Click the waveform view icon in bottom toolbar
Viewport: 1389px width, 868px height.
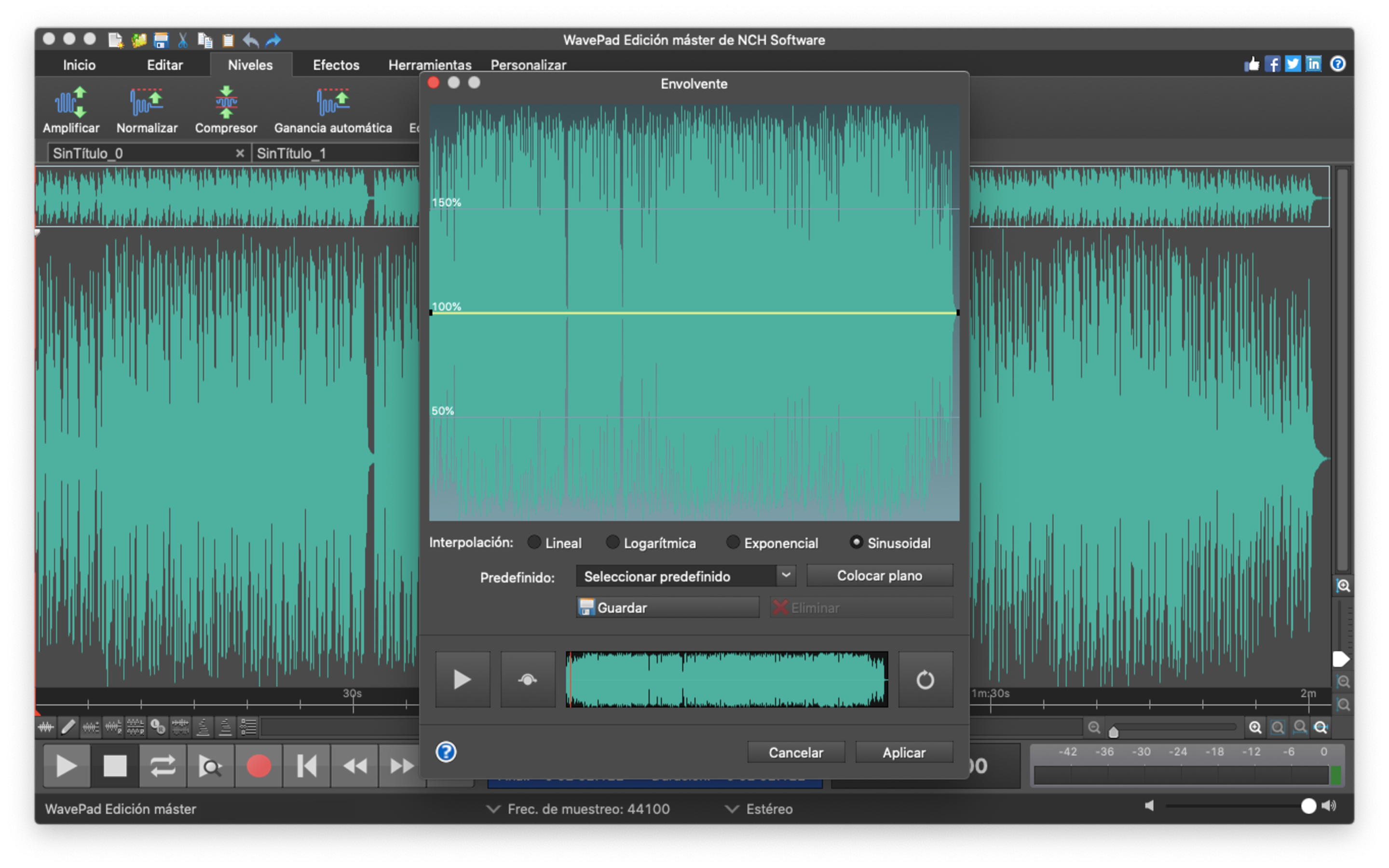pyautogui.click(x=45, y=727)
